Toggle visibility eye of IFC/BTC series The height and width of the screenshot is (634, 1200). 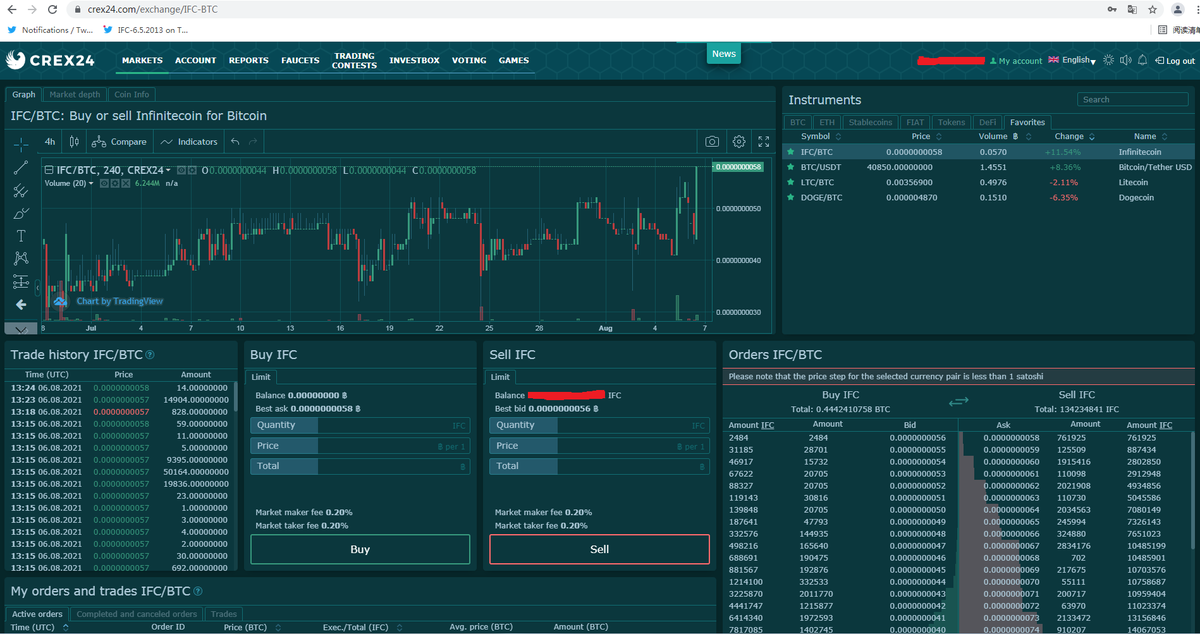coord(182,170)
